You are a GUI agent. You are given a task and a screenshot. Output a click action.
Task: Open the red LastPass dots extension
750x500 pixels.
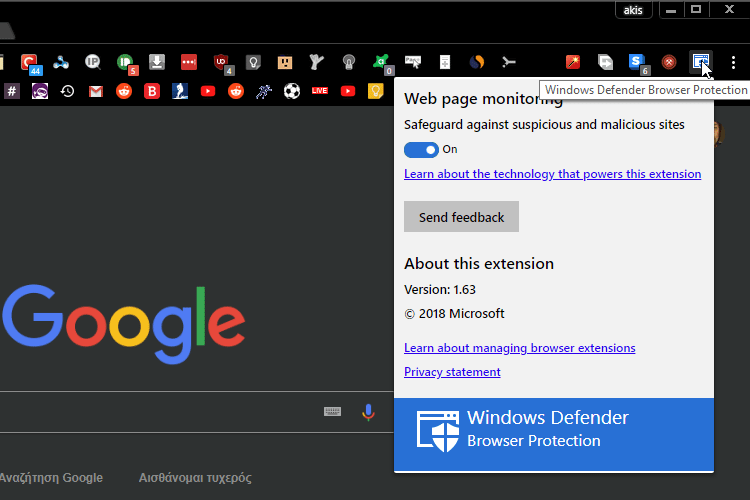(189, 62)
